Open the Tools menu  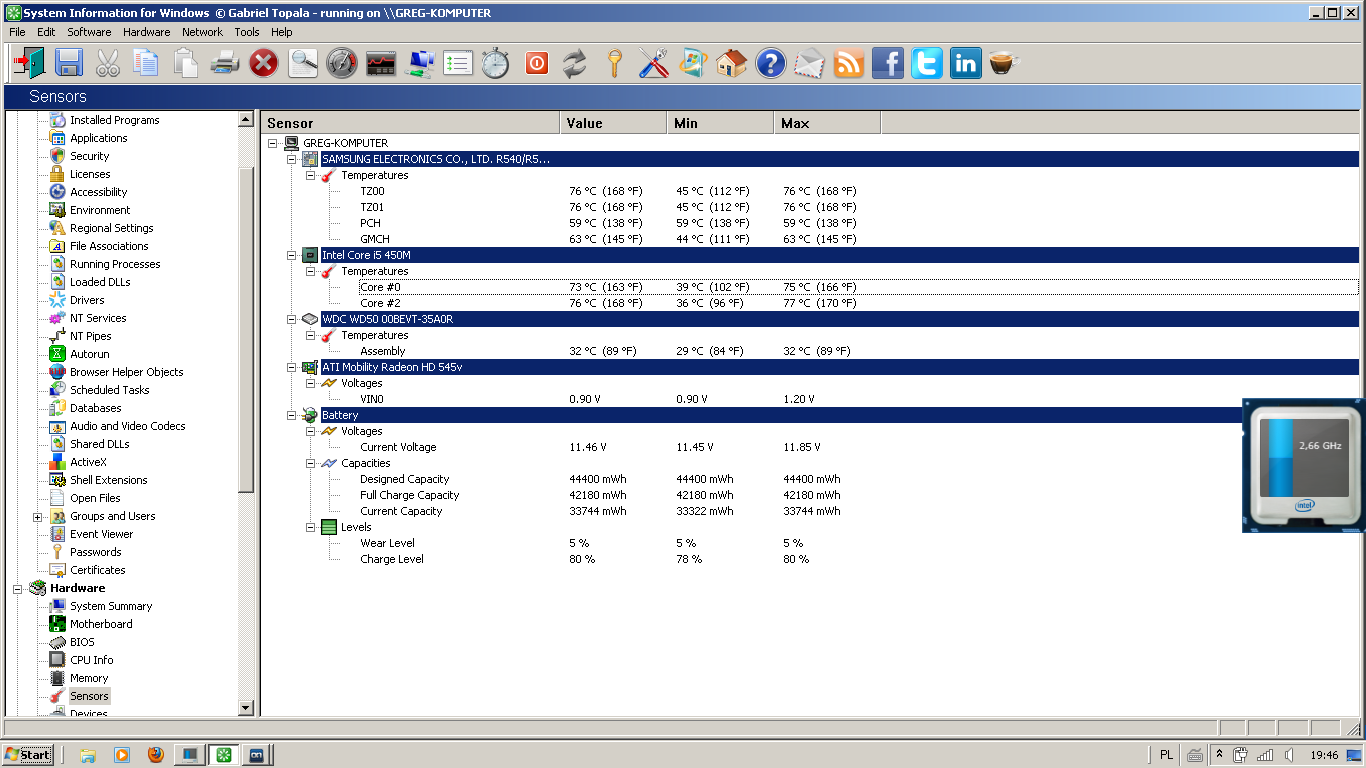click(x=247, y=32)
